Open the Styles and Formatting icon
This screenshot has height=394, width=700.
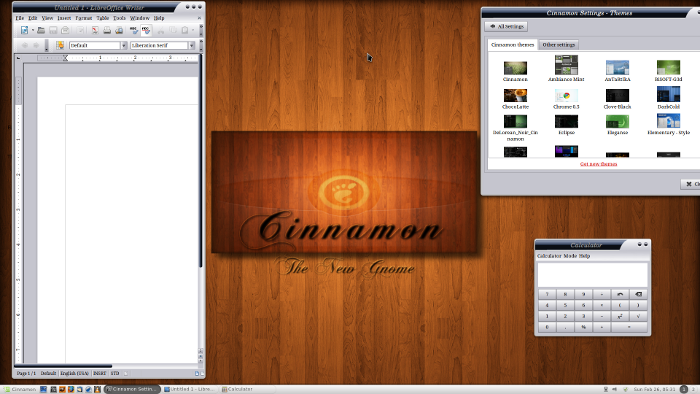(59, 45)
